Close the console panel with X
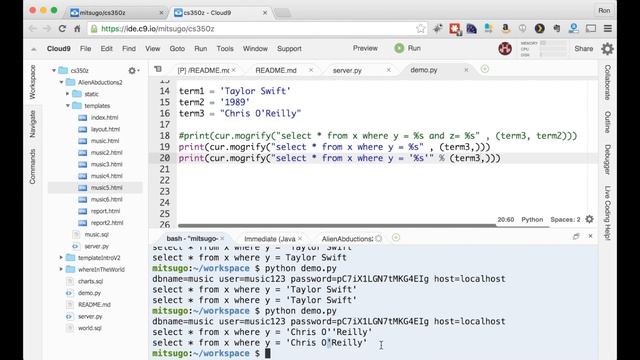 [590, 236]
